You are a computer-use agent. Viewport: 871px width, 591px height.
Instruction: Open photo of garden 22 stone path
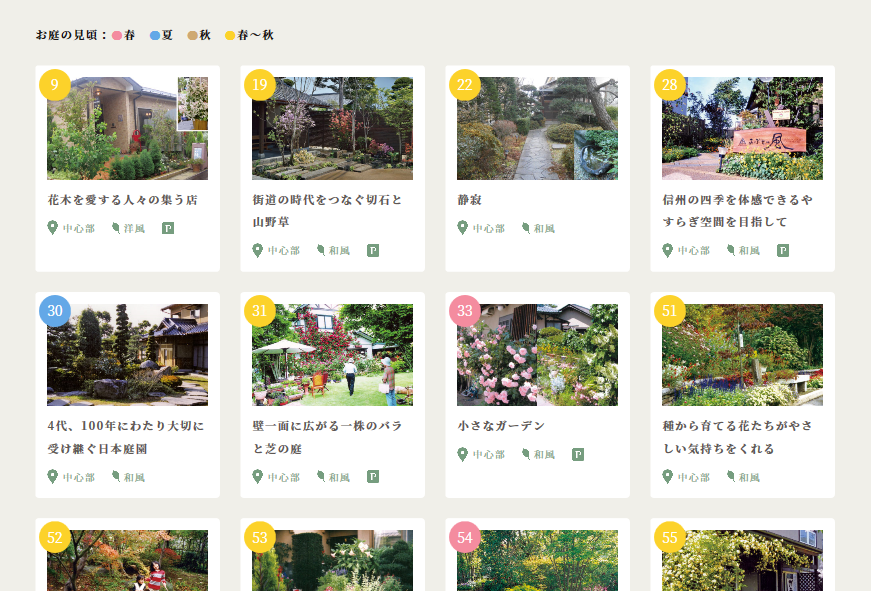(537, 128)
